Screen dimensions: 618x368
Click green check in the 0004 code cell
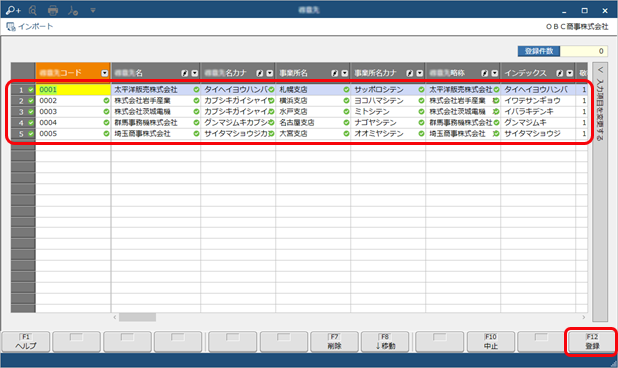click(x=106, y=123)
